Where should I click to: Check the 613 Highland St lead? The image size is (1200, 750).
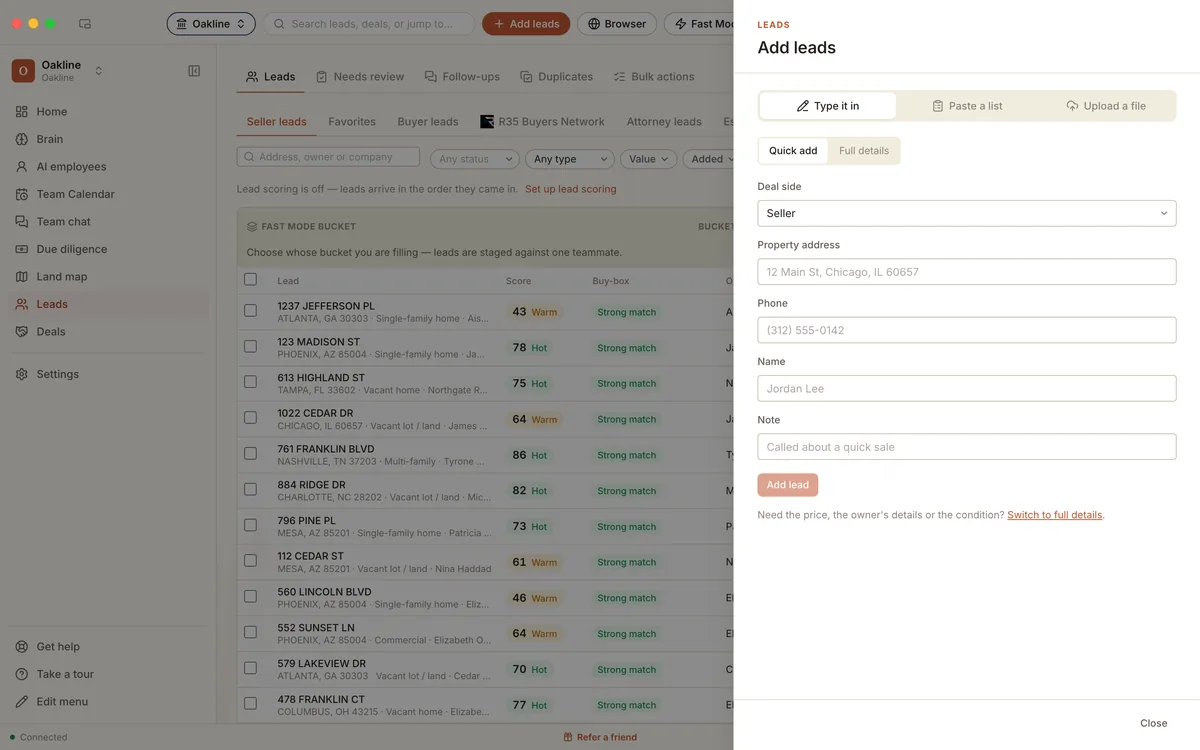(251, 383)
